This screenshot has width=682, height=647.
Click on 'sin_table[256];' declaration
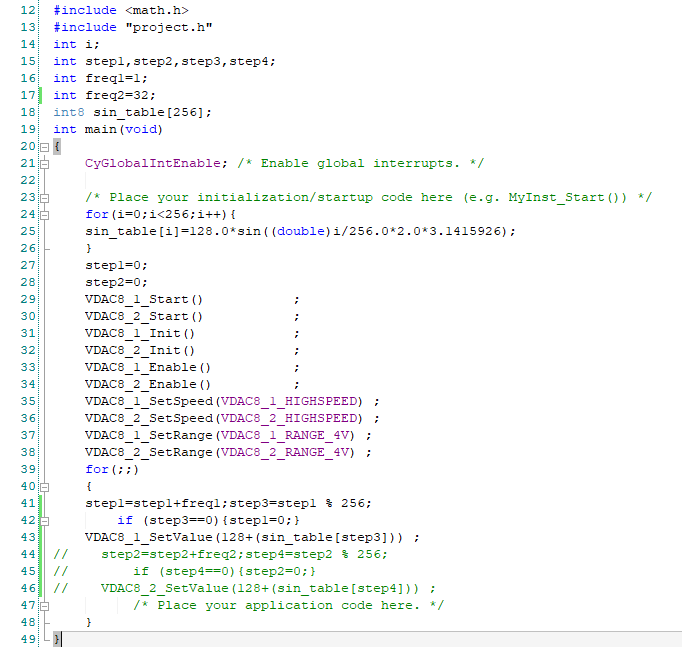click(153, 113)
